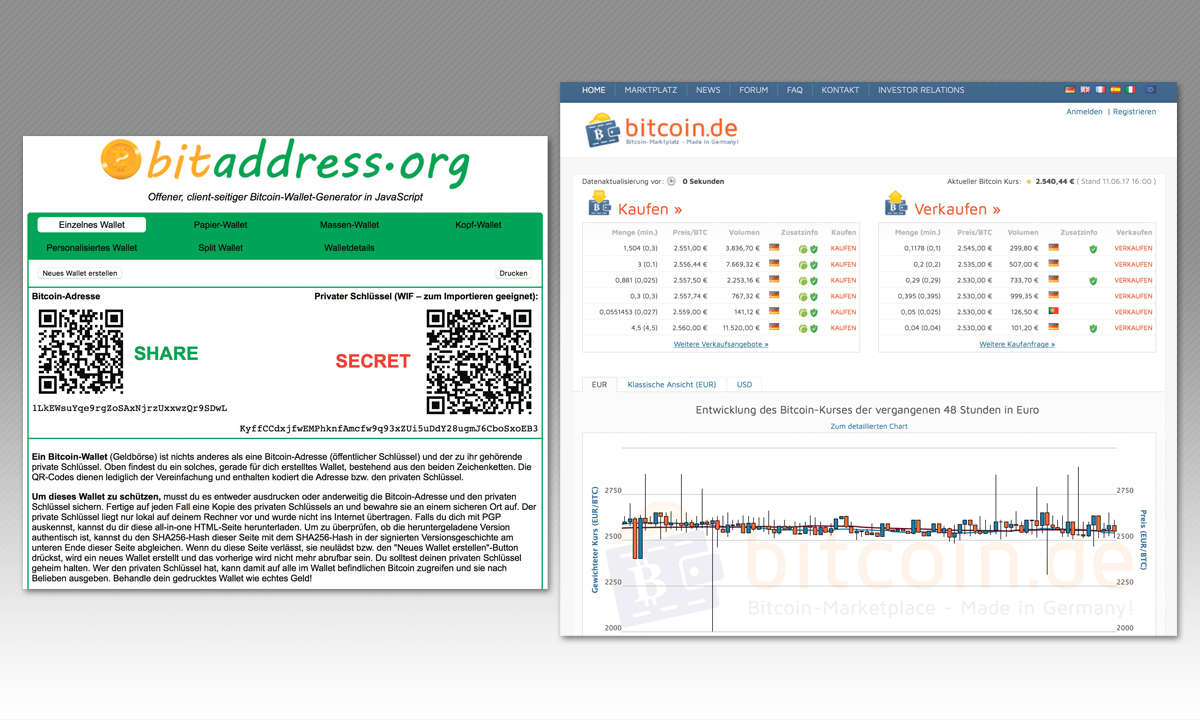
Task: Open NEWS in bitcoin.de navigation
Action: click(708, 90)
